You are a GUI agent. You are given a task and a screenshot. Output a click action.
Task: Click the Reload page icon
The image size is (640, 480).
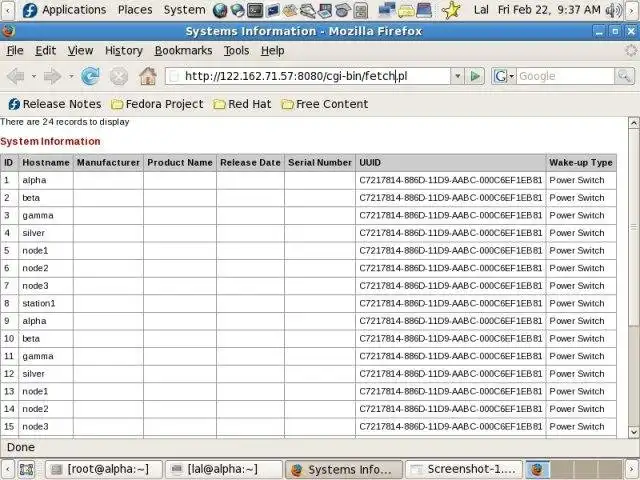point(90,76)
